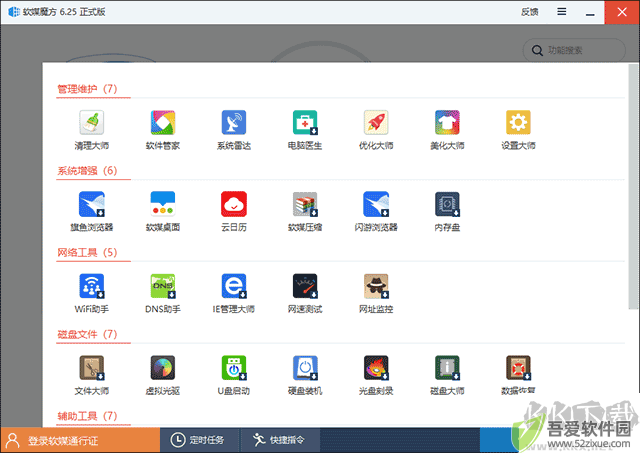This screenshot has width=640, height=453.
Task: Open 网址监控 spy icon
Action: (376, 286)
